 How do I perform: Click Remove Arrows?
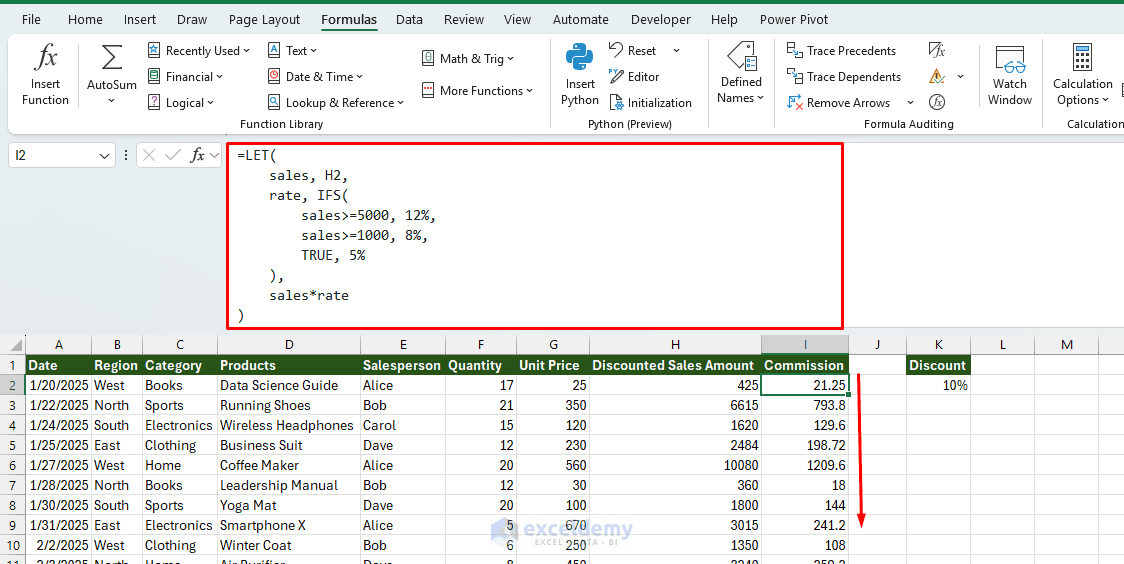[x=839, y=102]
